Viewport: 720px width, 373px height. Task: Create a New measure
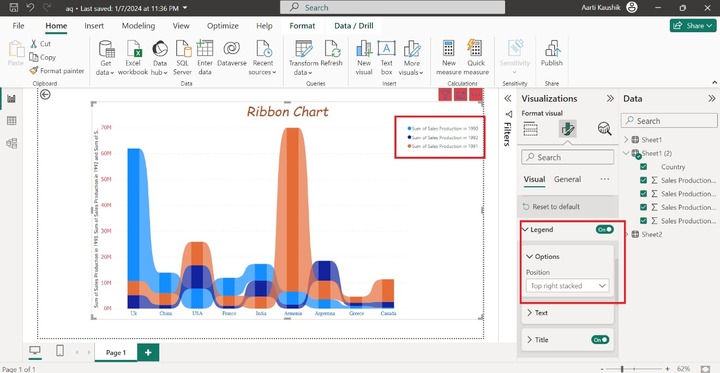pyautogui.click(x=449, y=57)
